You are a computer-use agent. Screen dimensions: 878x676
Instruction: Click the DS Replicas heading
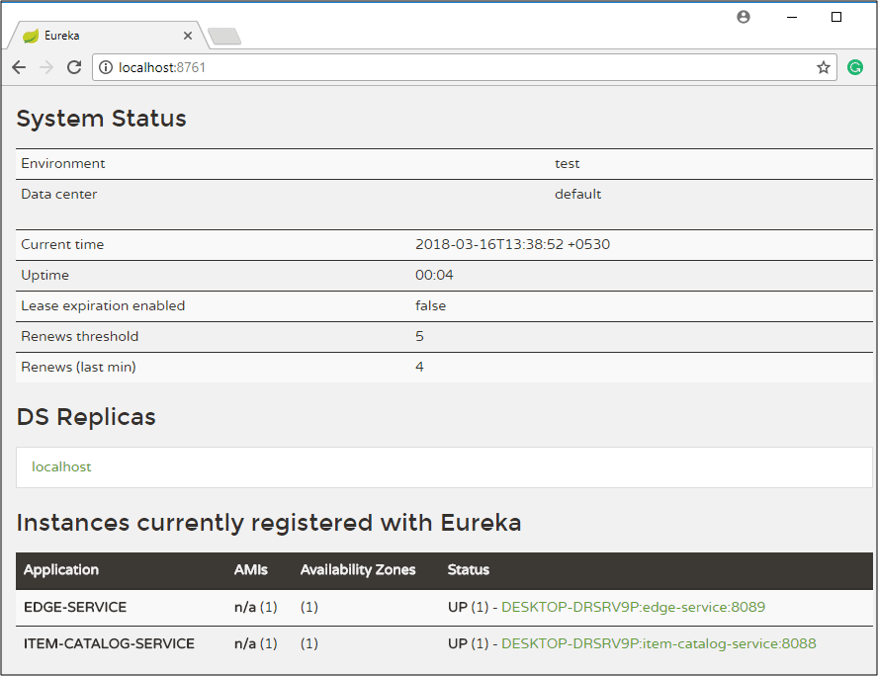tap(86, 417)
